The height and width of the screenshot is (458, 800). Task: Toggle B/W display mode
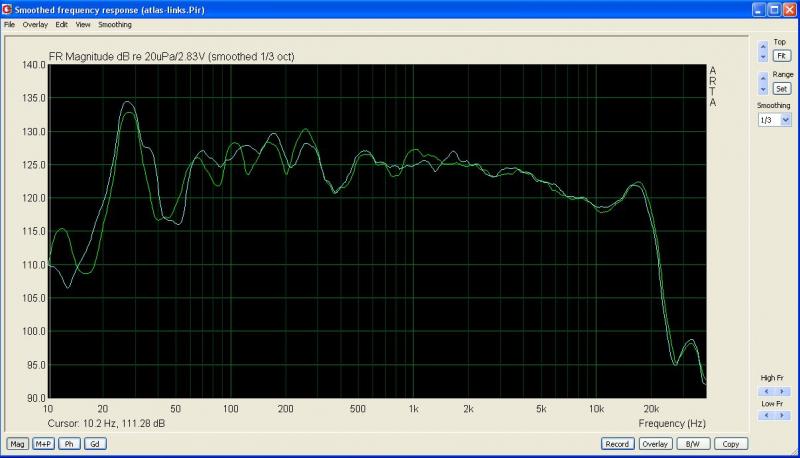[693, 444]
